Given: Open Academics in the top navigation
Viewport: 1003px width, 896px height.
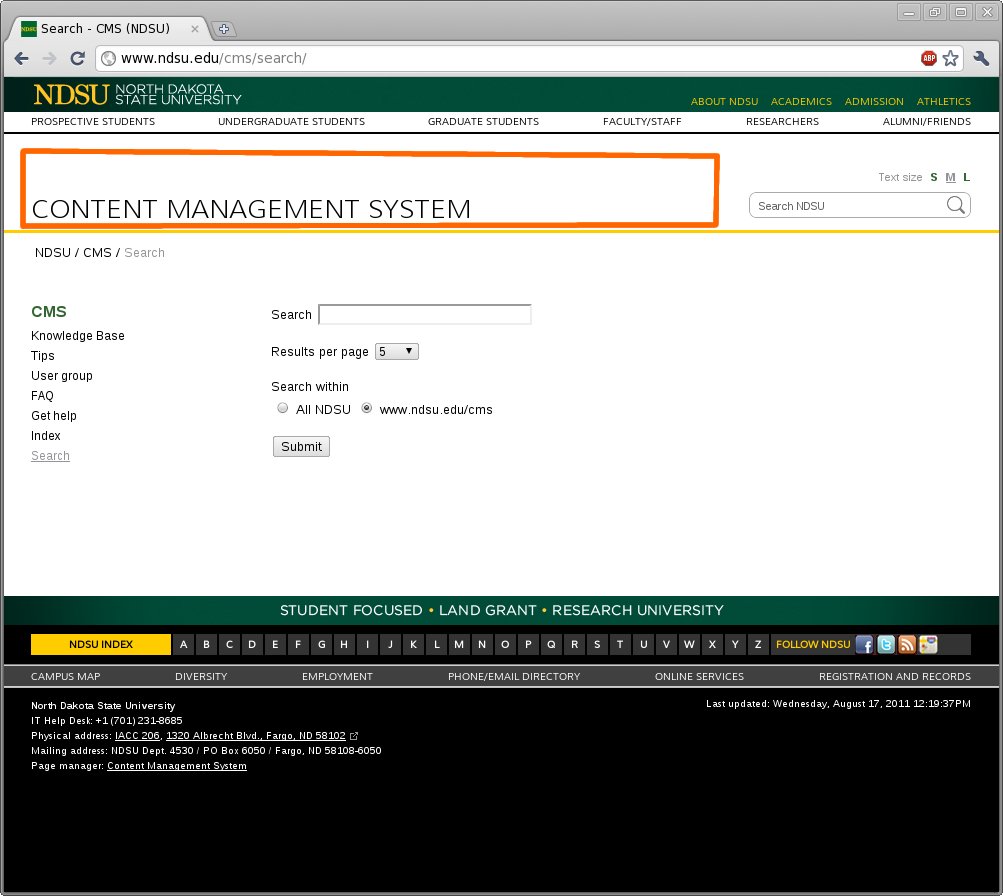Looking at the screenshot, I should 801,101.
